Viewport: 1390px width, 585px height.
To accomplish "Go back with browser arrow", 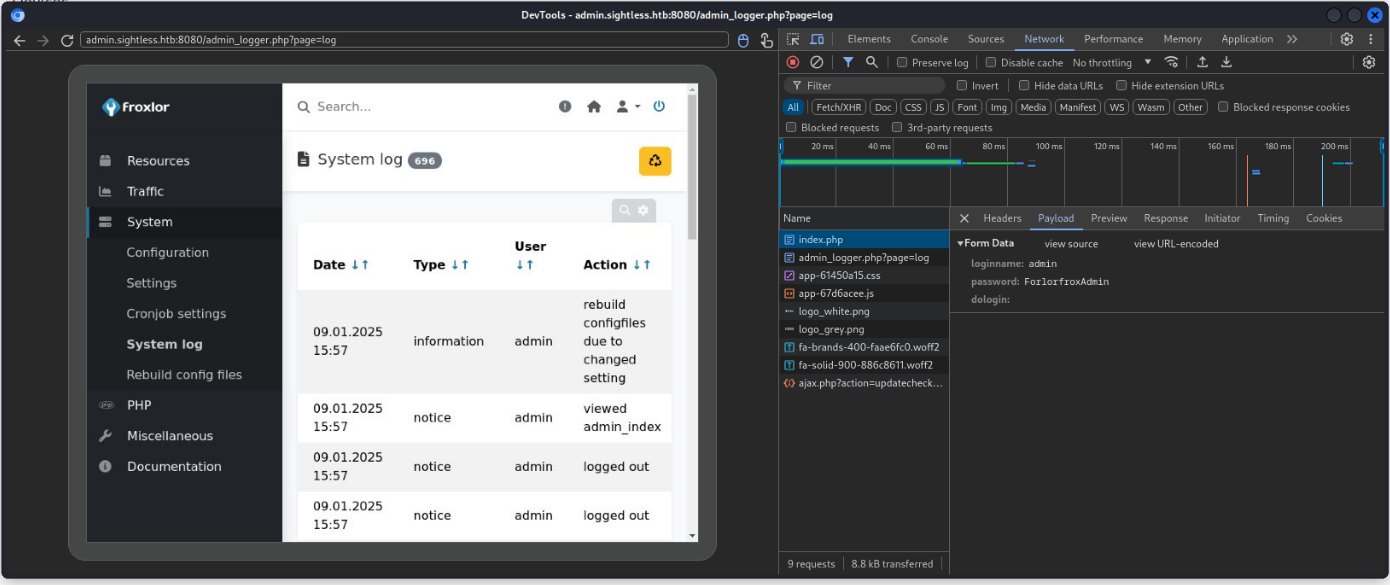I will coord(19,40).
